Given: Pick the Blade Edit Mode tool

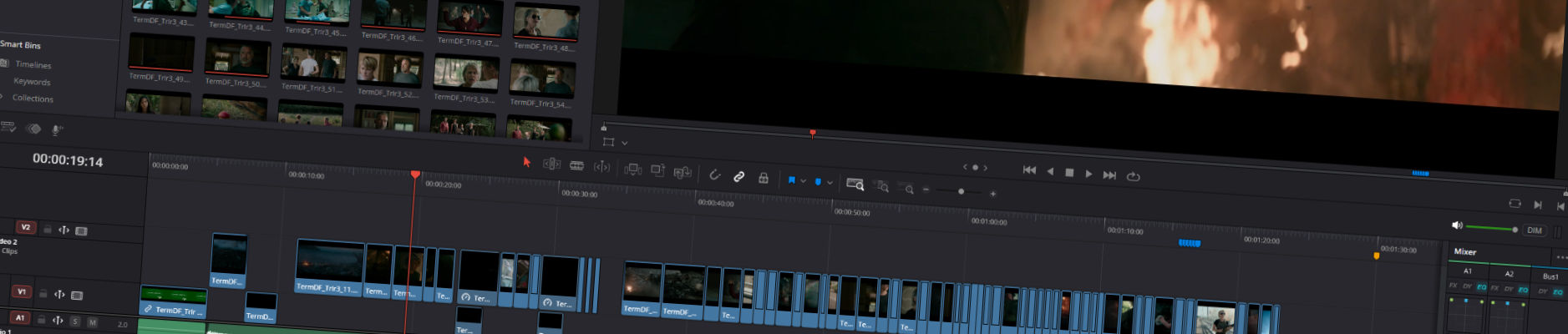Looking at the screenshot, I should (601, 167).
